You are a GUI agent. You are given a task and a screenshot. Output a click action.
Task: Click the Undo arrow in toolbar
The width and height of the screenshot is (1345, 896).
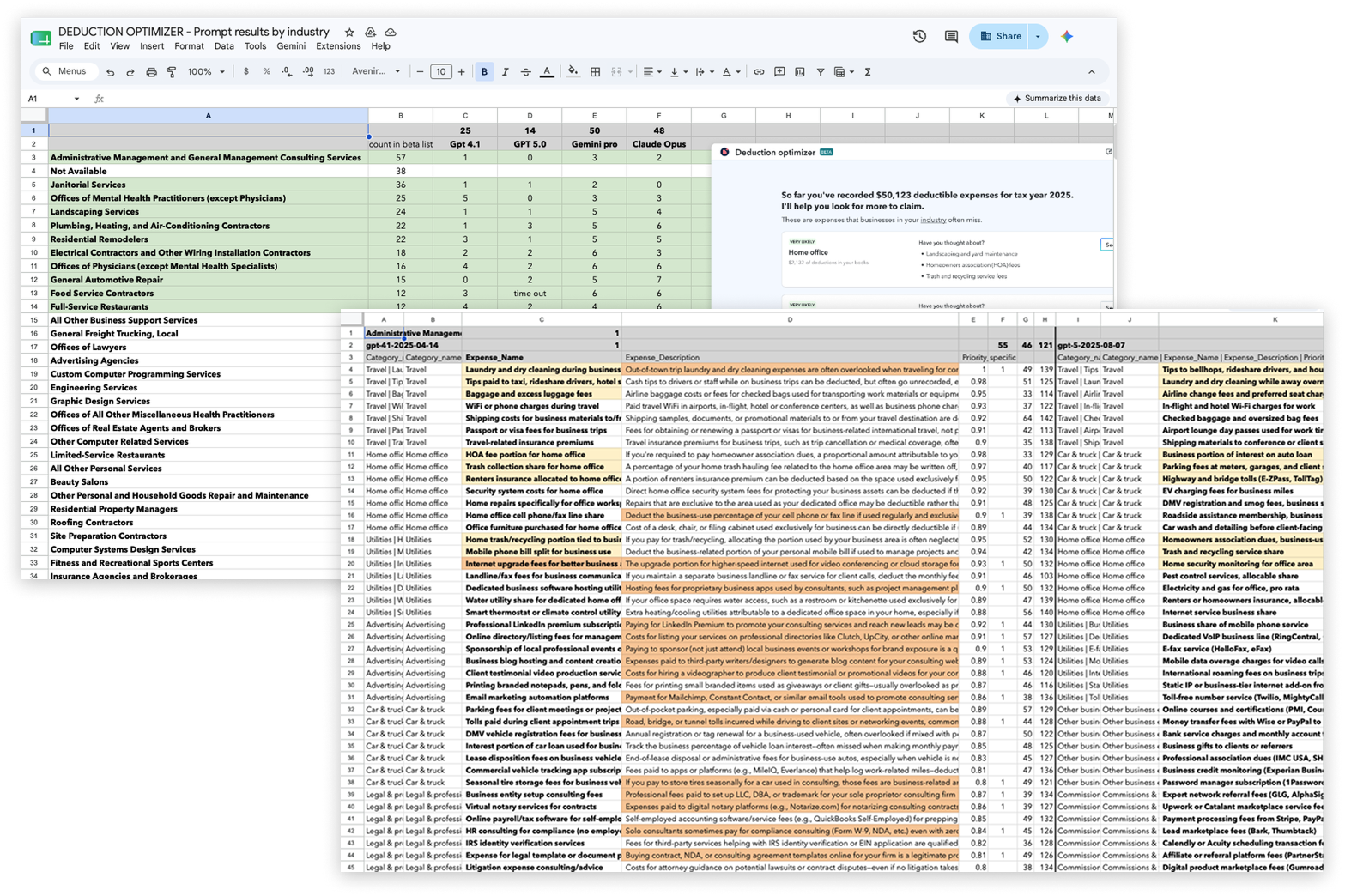(110, 72)
